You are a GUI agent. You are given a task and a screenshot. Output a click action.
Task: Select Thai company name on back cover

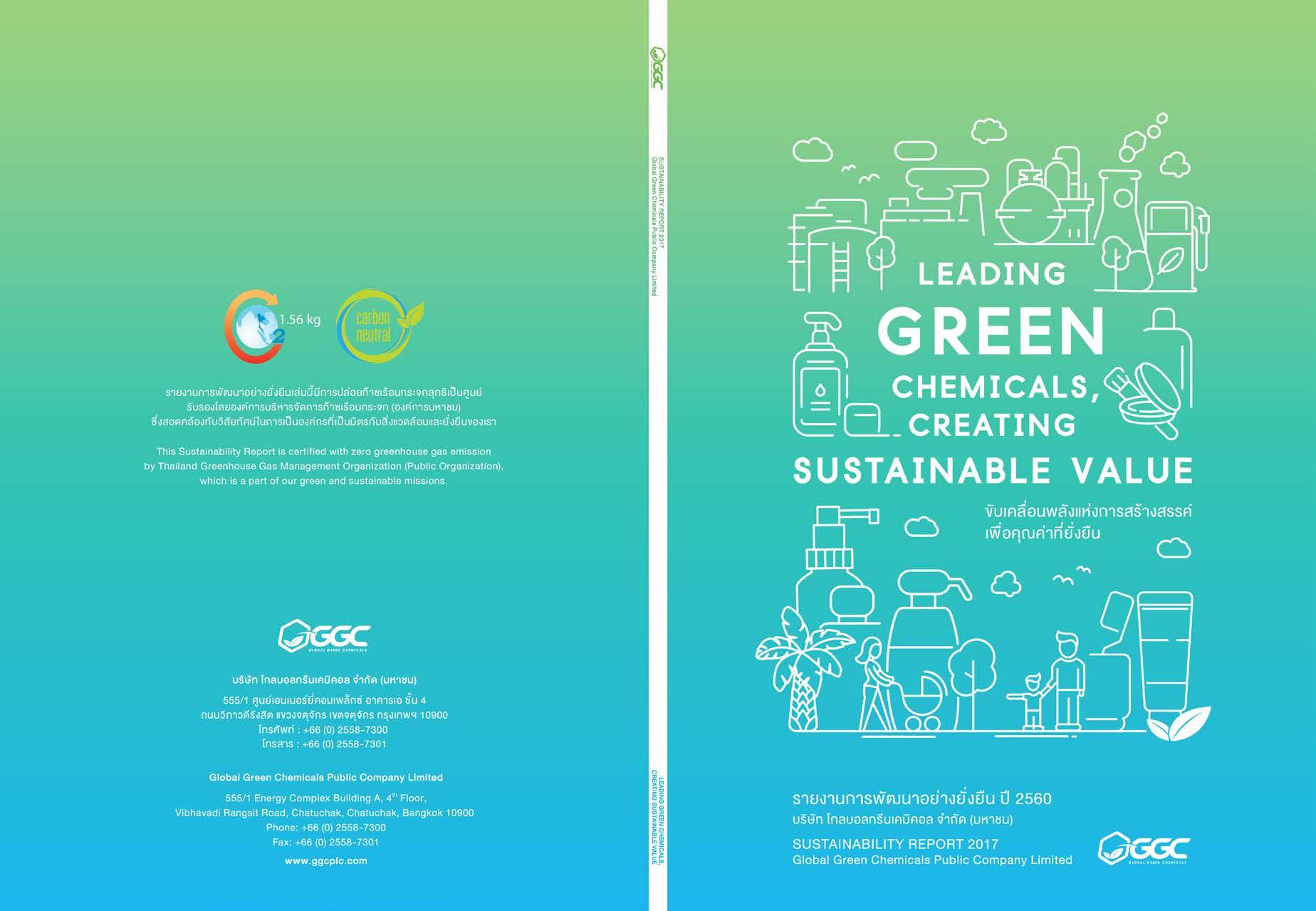[x=325, y=680]
